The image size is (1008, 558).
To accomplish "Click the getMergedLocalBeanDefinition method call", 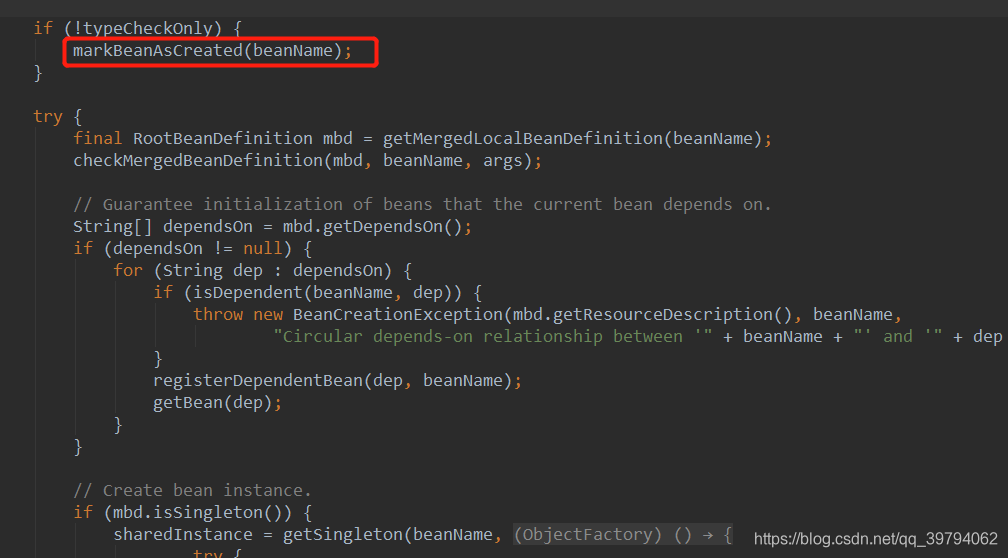I will pyautogui.click(x=523, y=138).
